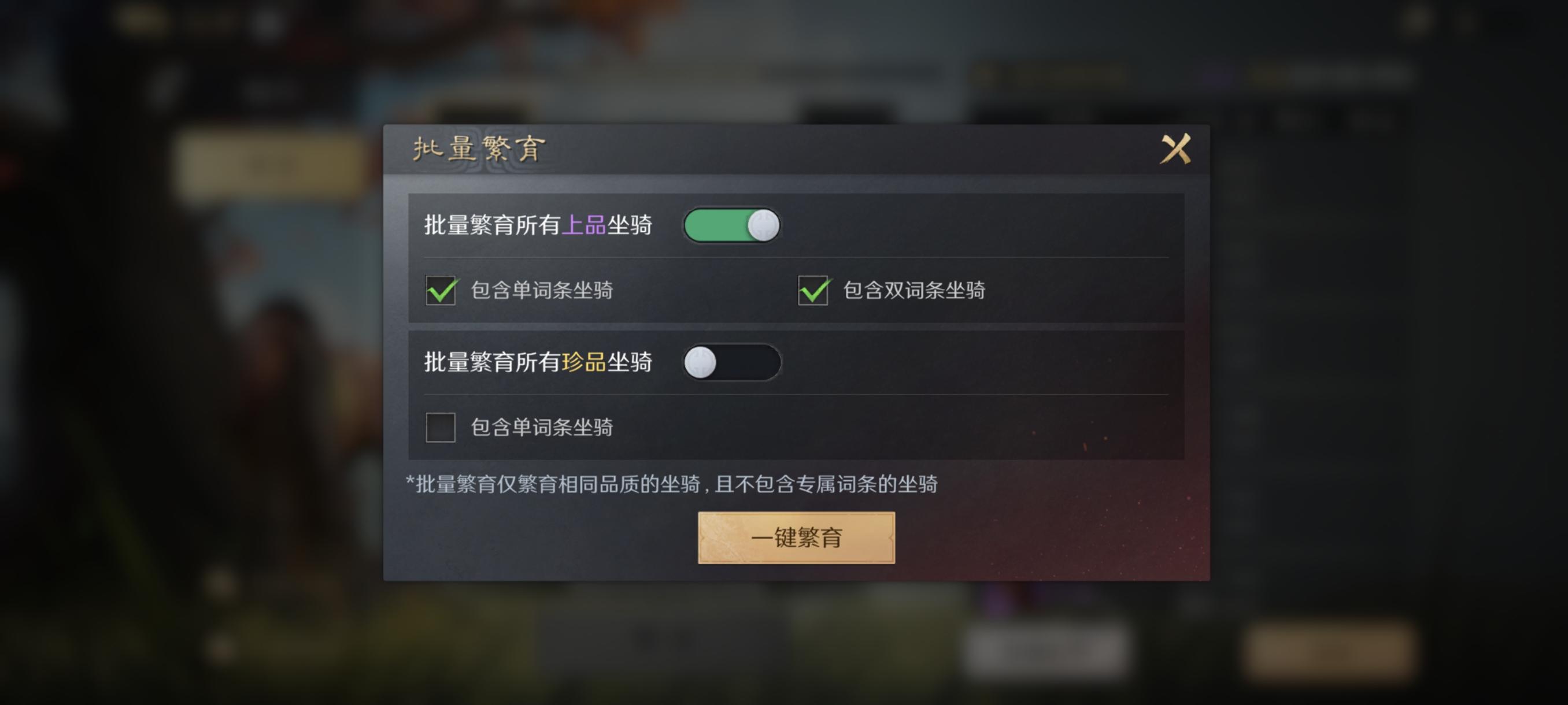Close the 批量繁育 dialog with the X icon
This screenshot has width=1568, height=705.
pyautogui.click(x=1175, y=149)
